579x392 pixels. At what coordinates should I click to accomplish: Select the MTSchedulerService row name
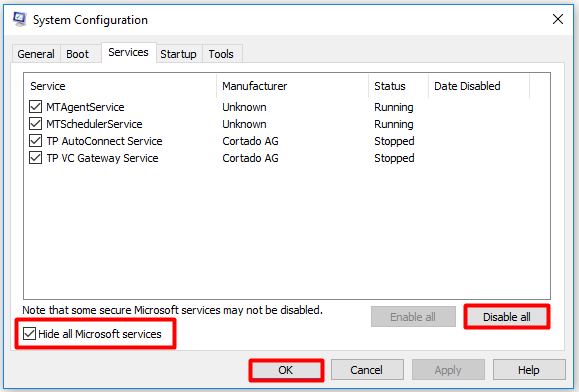[x=94, y=124]
